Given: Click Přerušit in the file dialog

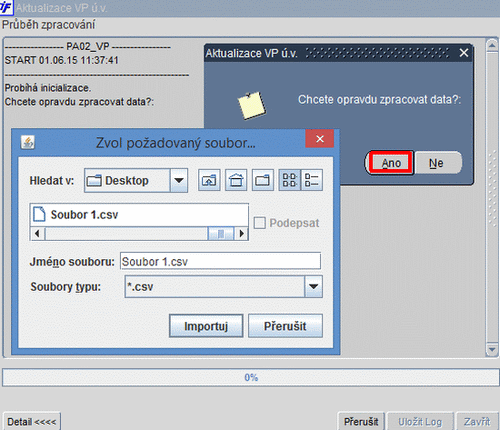Looking at the screenshot, I should [x=285, y=326].
